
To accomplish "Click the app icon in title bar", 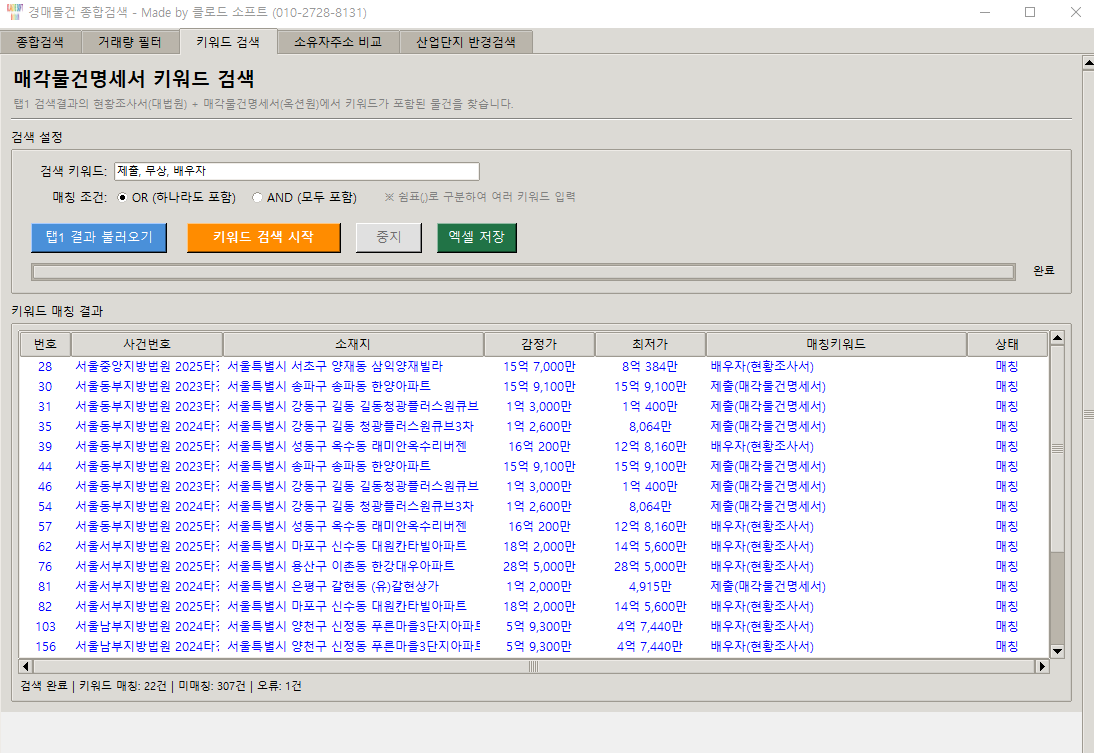I will [13, 13].
